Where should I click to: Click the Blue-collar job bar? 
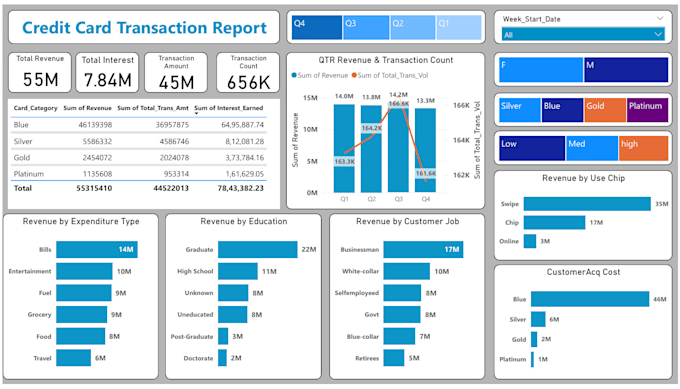click(399, 337)
